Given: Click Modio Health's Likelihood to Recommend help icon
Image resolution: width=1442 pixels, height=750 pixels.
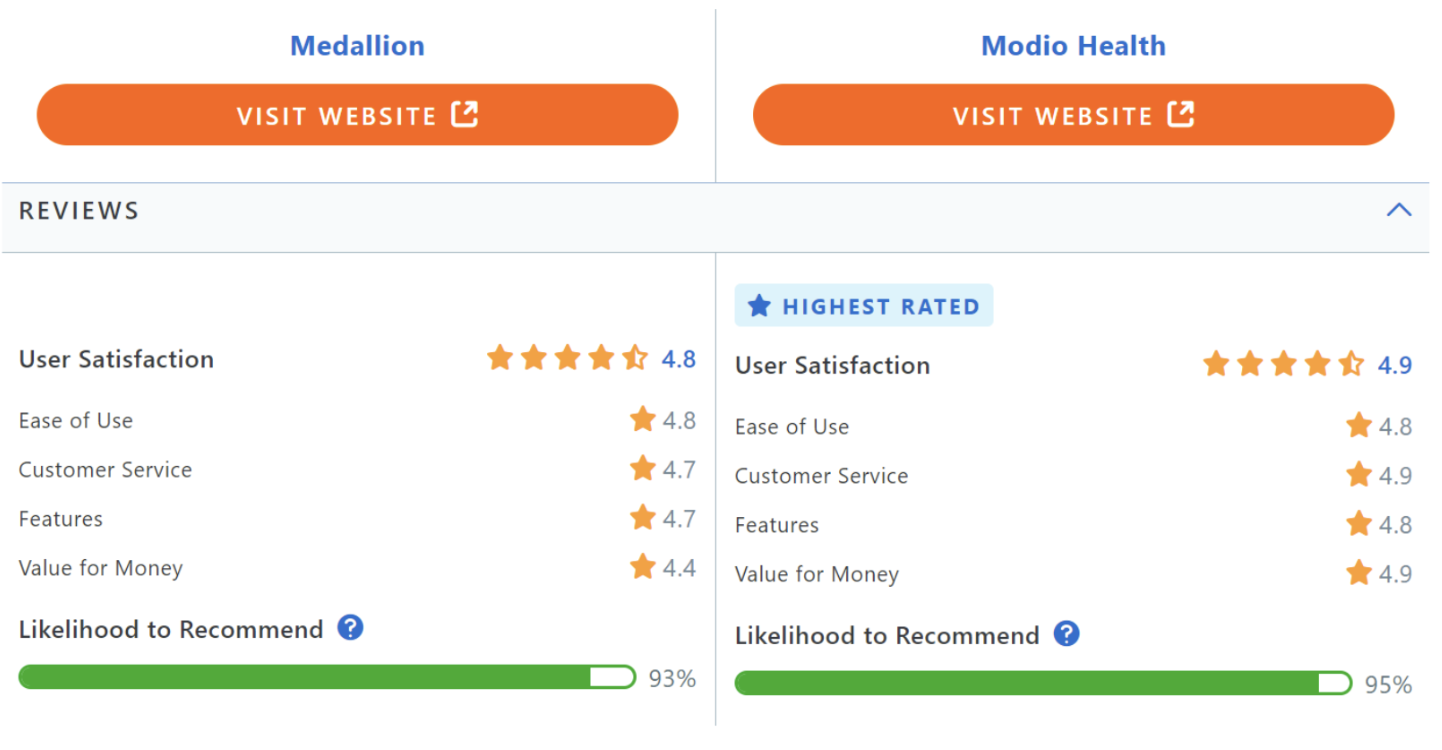Looking at the screenshot, I should pyautogui.click(x=1067, y=634).
